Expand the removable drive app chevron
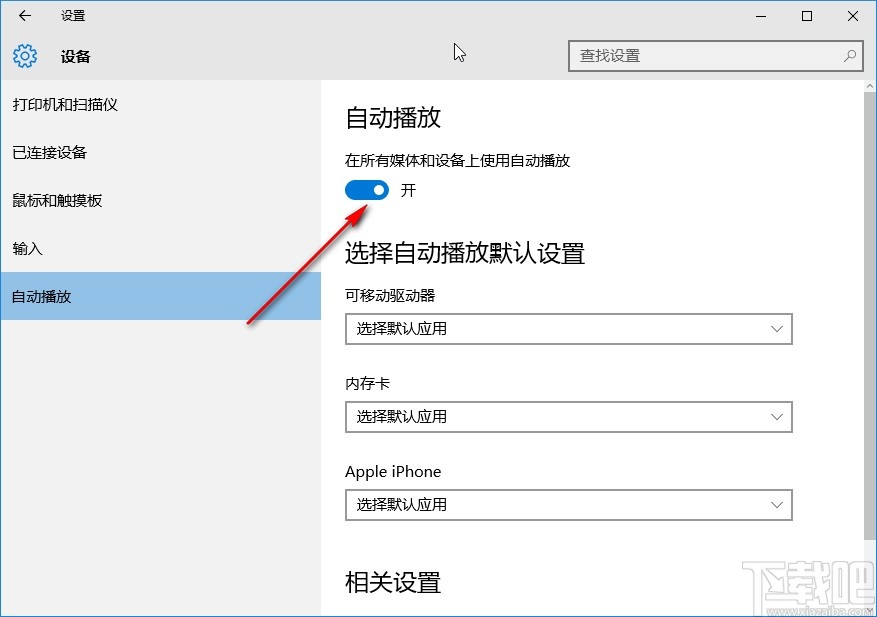This screenshot has width=877, height=617. click(x=777, y=329)
